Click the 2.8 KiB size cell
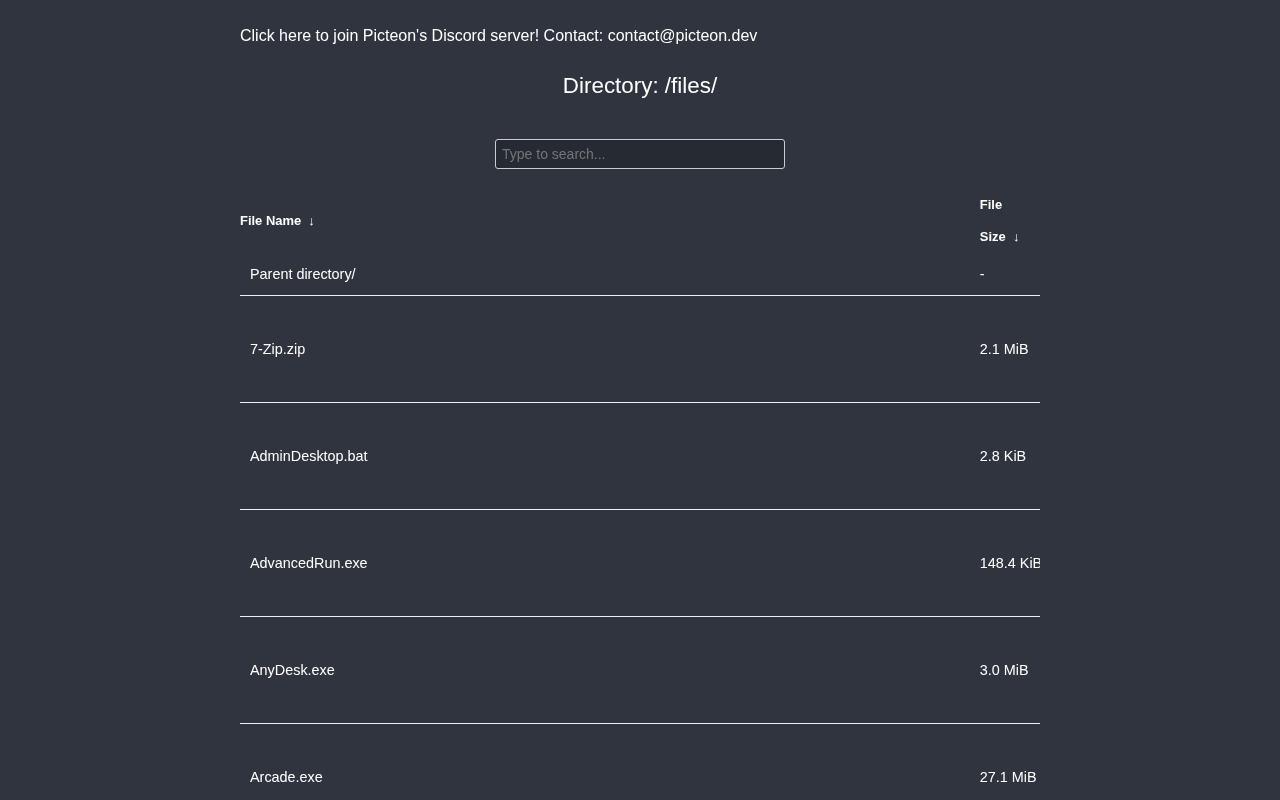The height and width of the screenshot is (800, 1280). coord(1003,456)
